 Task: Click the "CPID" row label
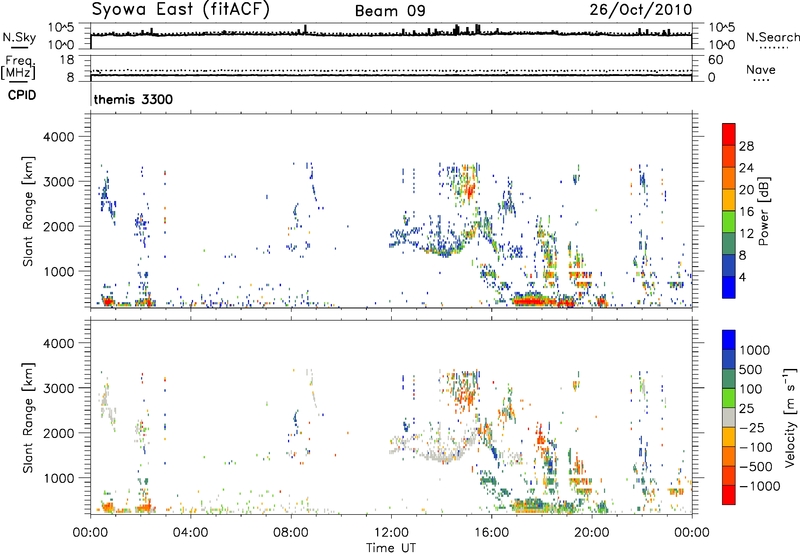[22, 95]
